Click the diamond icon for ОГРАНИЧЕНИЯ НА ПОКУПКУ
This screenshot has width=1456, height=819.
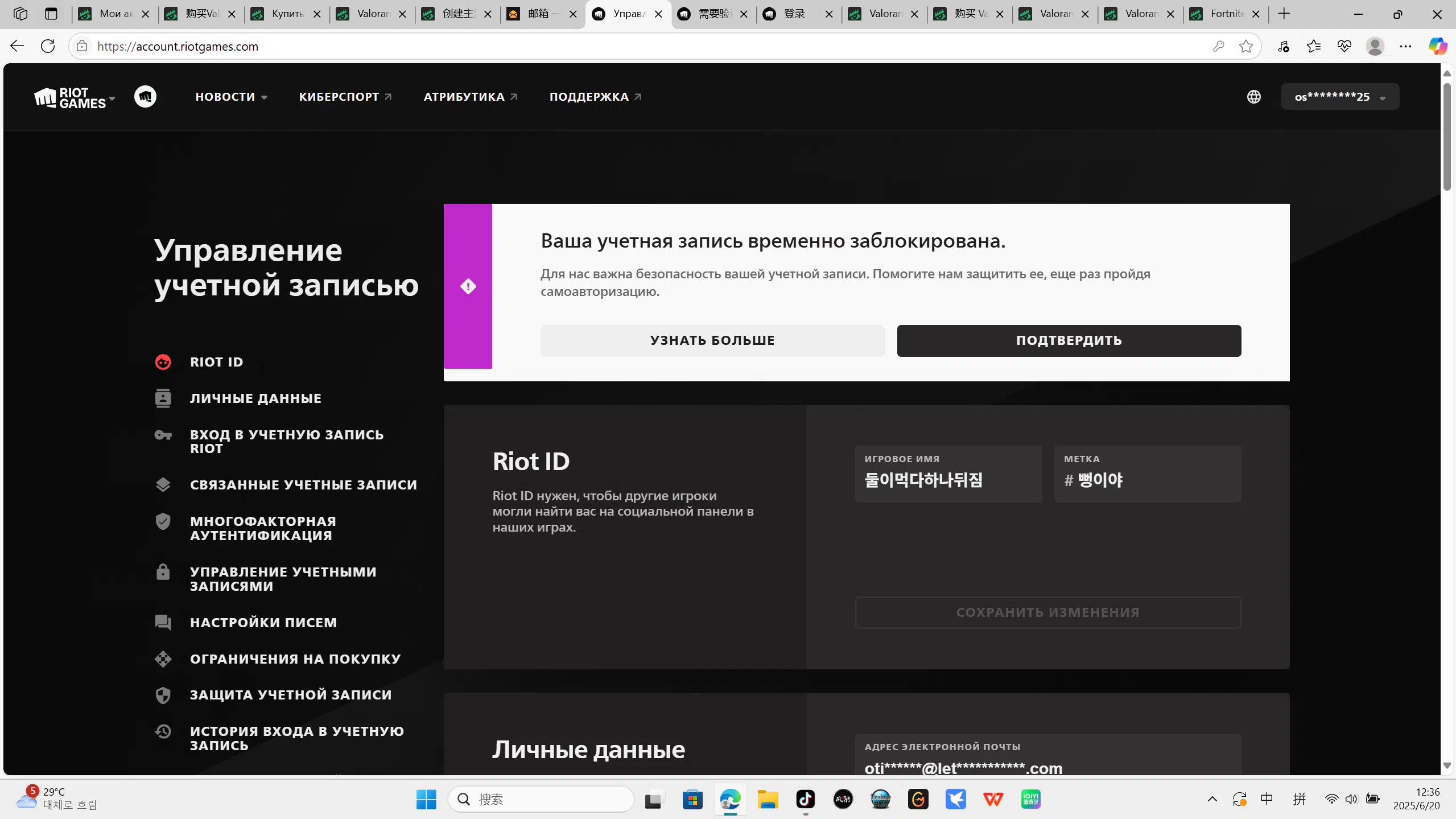163,659
